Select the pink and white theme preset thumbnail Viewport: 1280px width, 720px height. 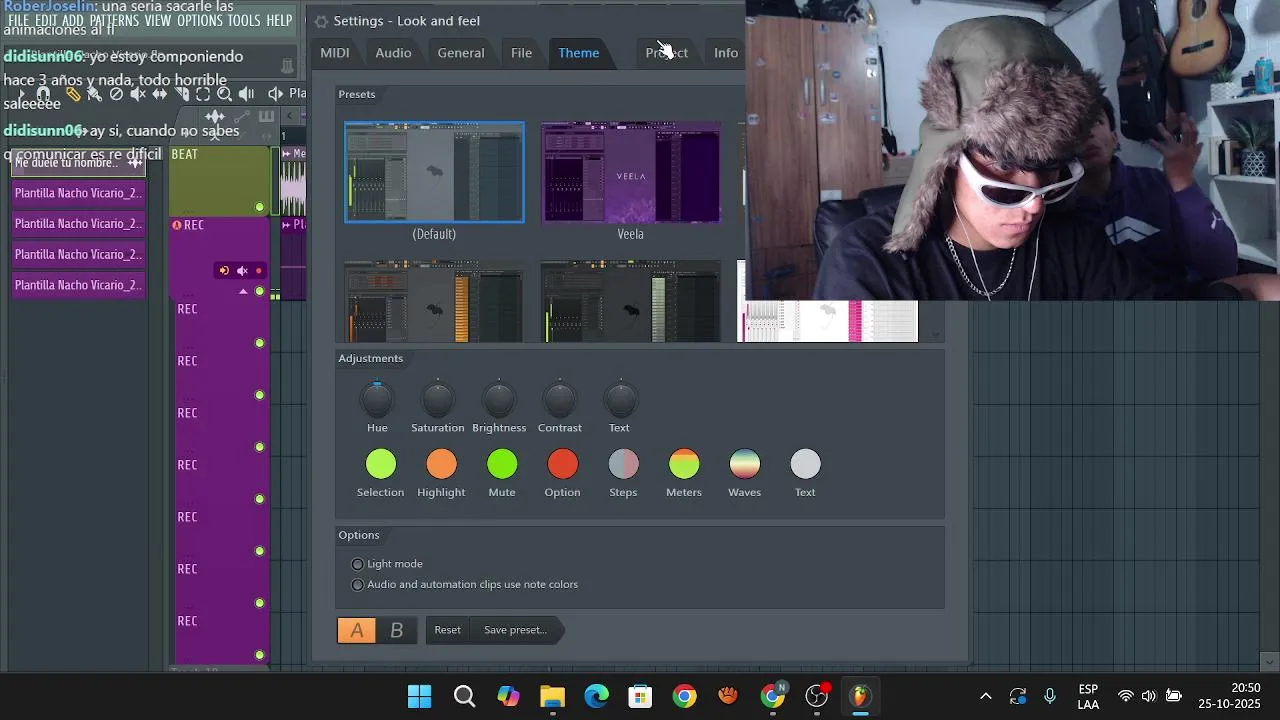coord(827,321)
